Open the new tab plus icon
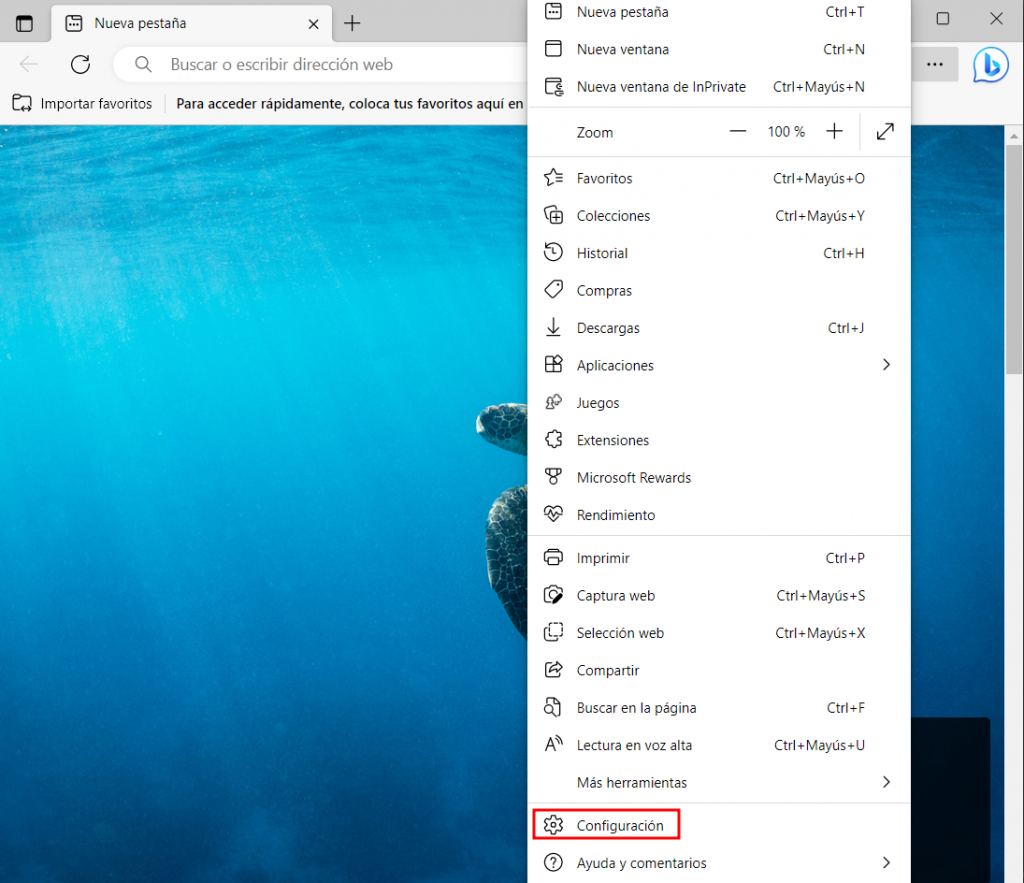This screenshot has width=1024, height=883. coord(352,23)
